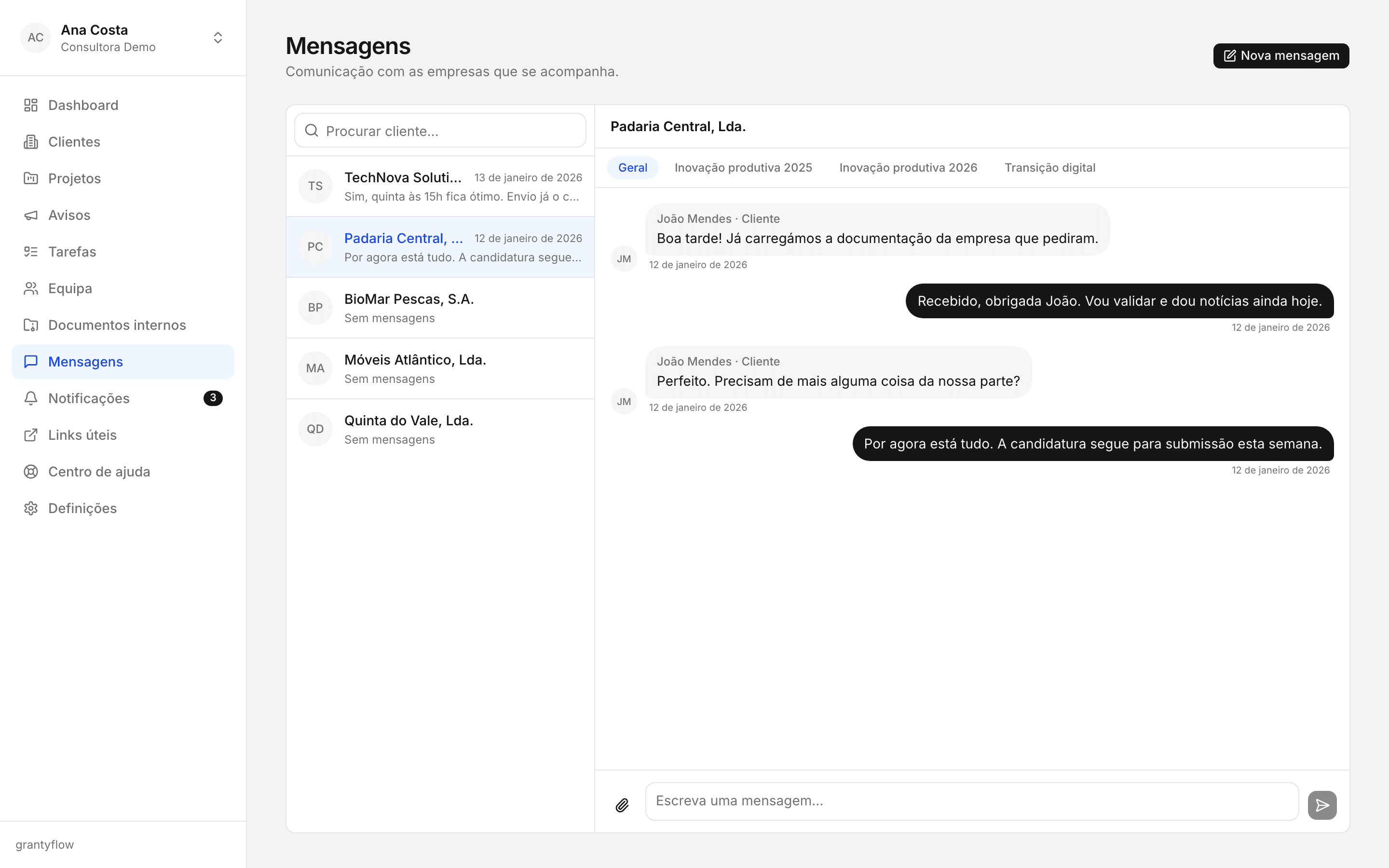Switch to the Geral tab
1389x868 pixels.
(632, 168)
